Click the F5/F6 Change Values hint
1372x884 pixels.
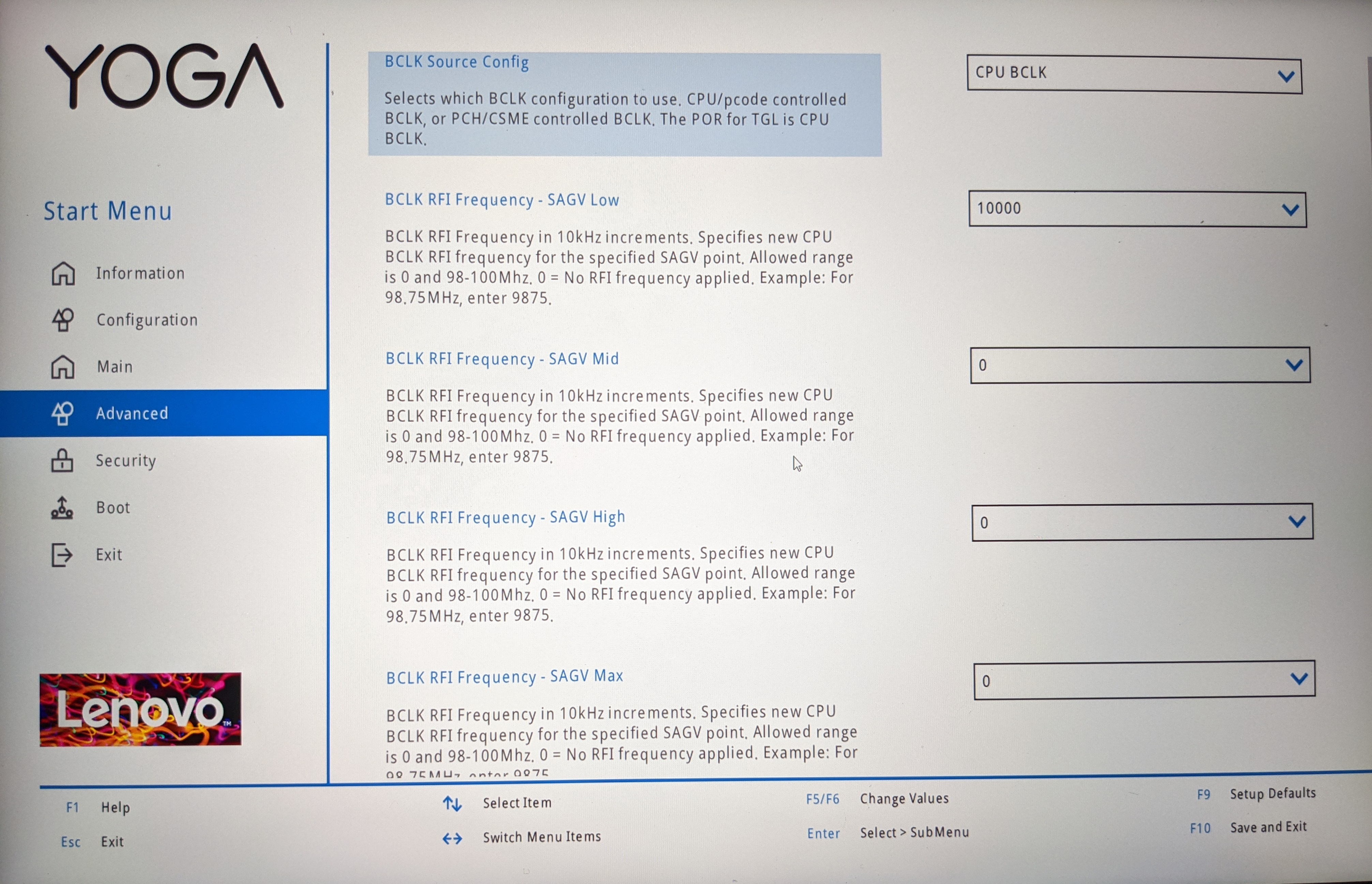pyautogui.click(x=877, y=798)
